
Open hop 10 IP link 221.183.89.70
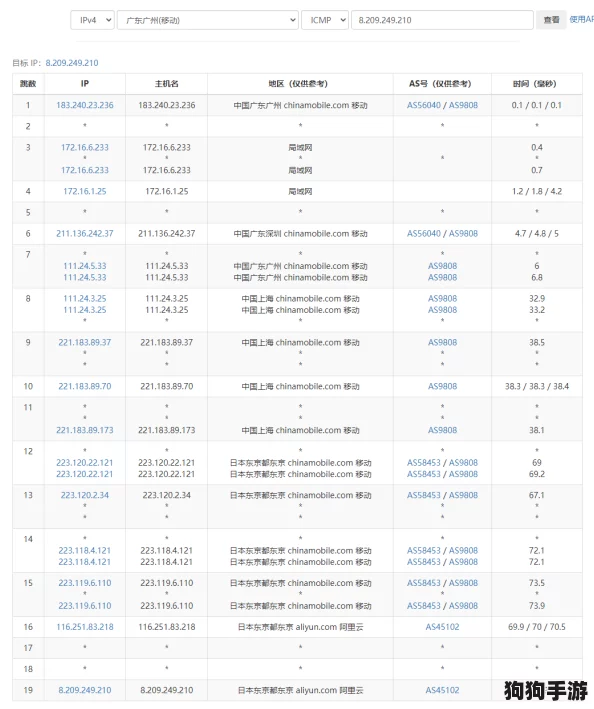click(x=85, y=387)
